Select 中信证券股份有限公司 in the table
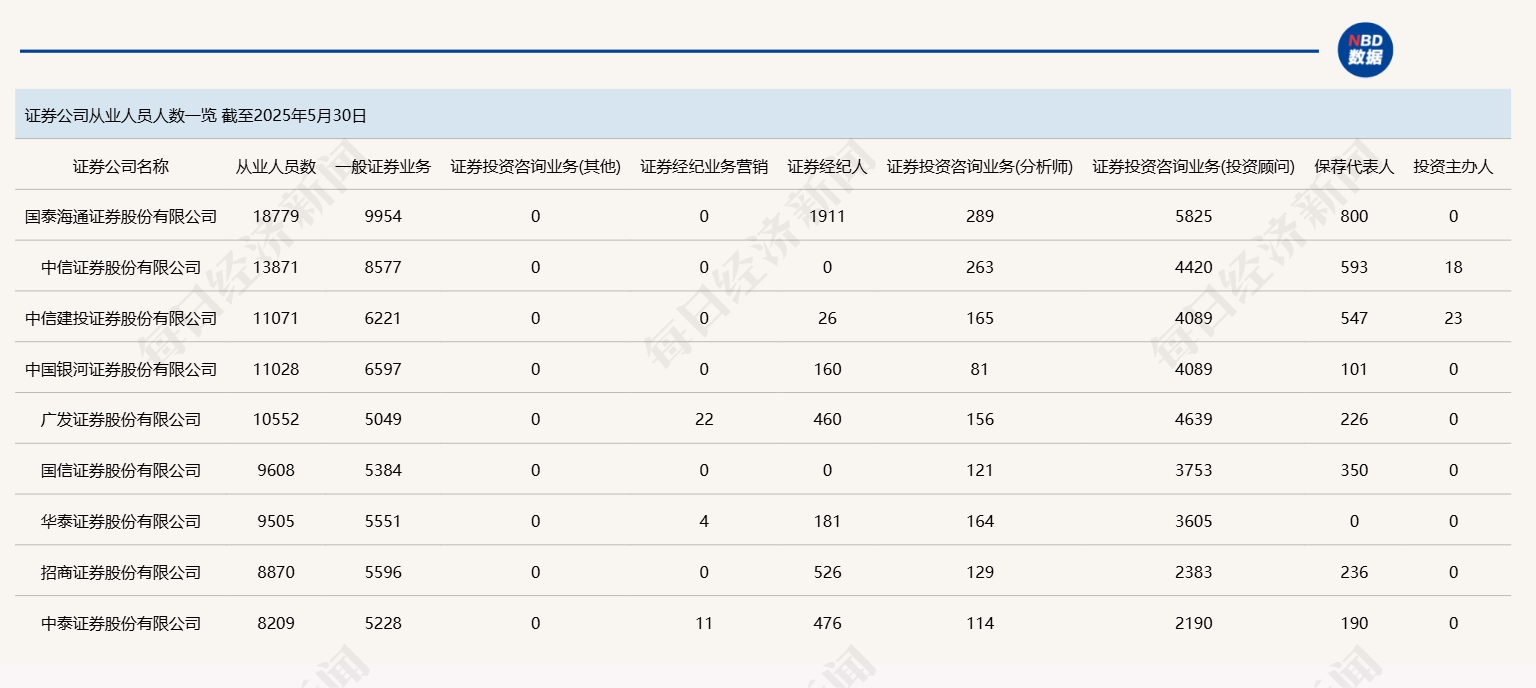Viewport: 1536px width, 688px height. [121, 268]
